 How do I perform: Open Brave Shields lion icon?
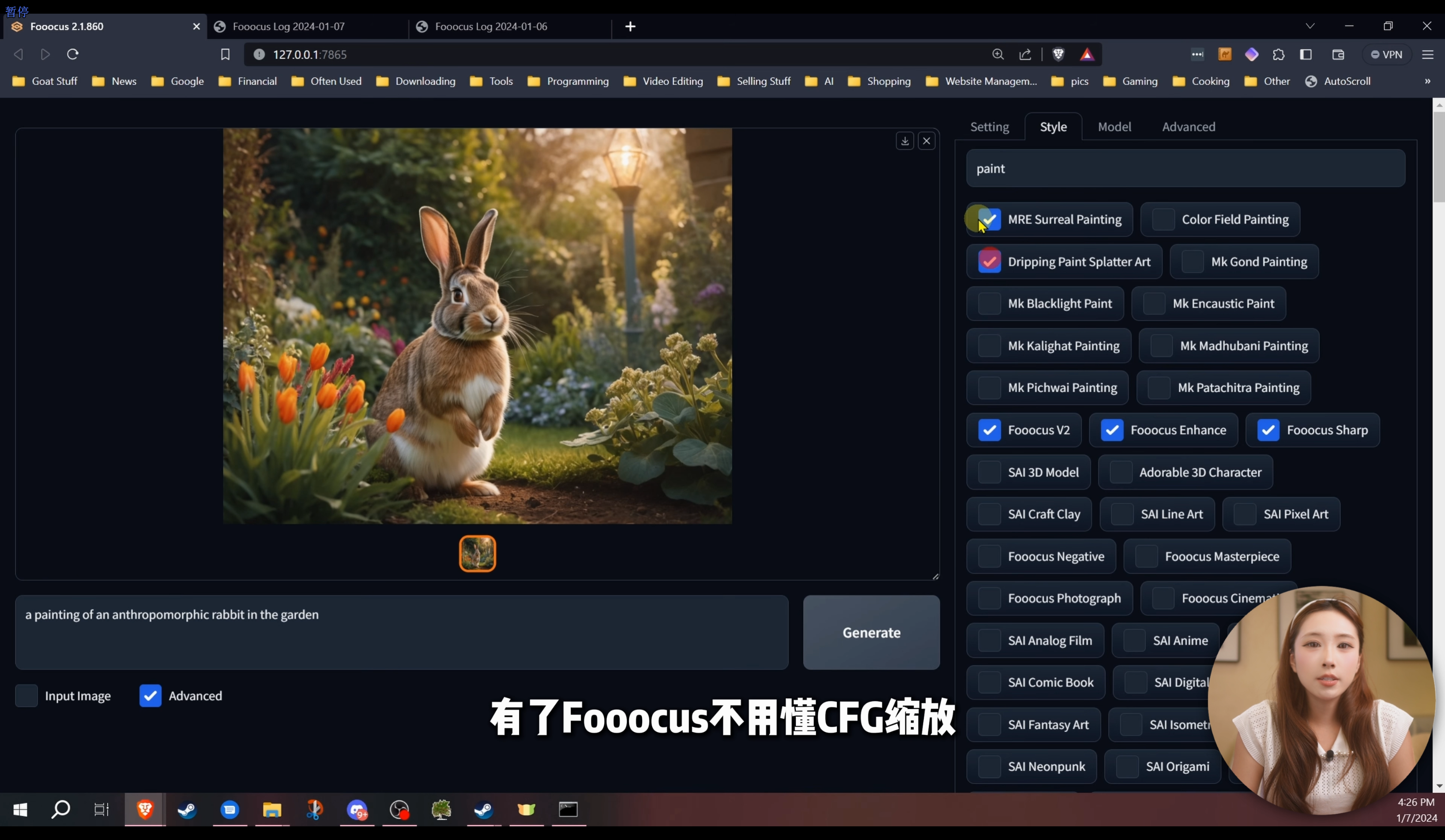coord(1058,54)
